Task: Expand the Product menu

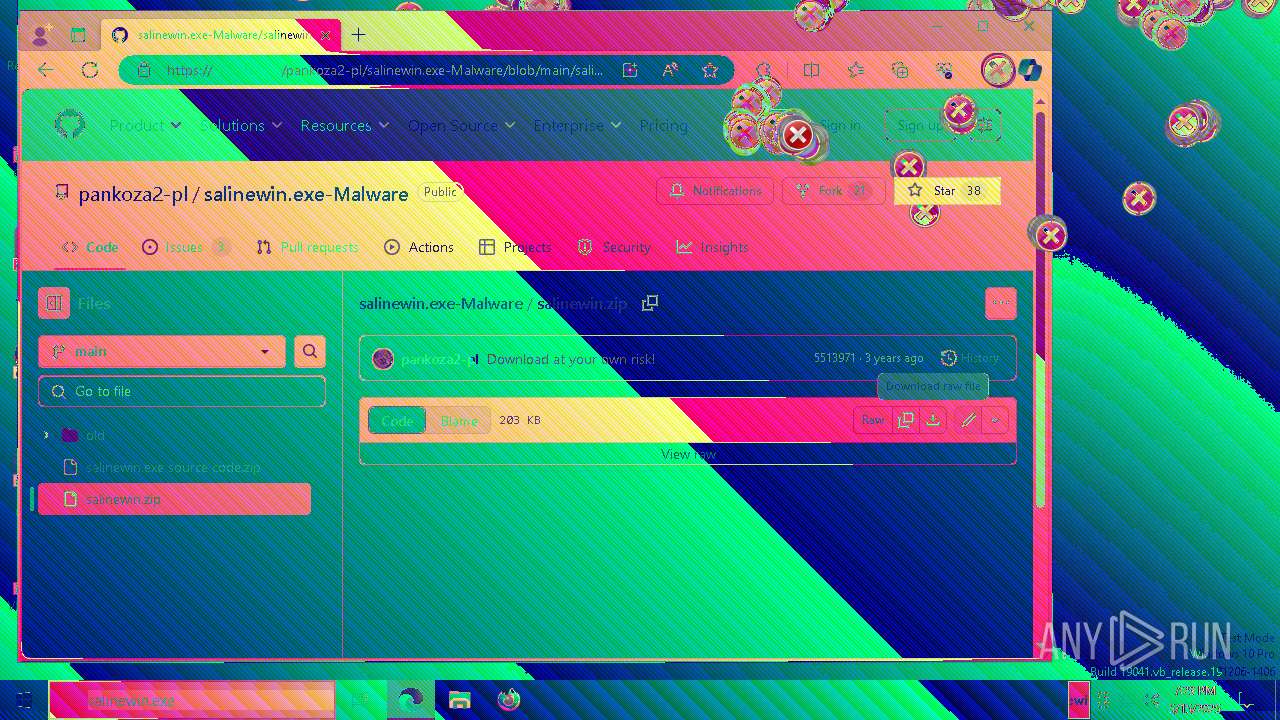Action: 145,125
